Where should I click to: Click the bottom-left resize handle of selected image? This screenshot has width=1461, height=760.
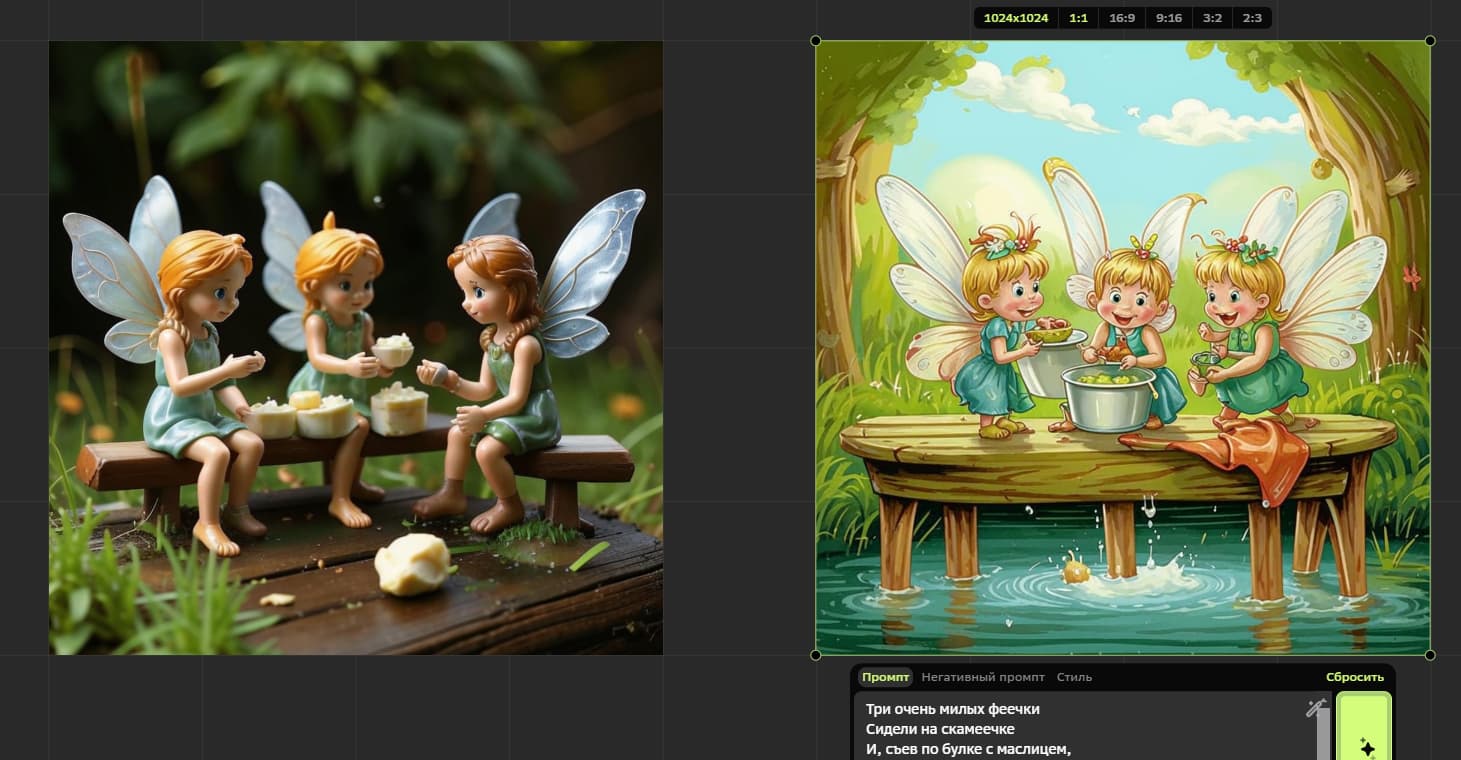coord(816,655)
